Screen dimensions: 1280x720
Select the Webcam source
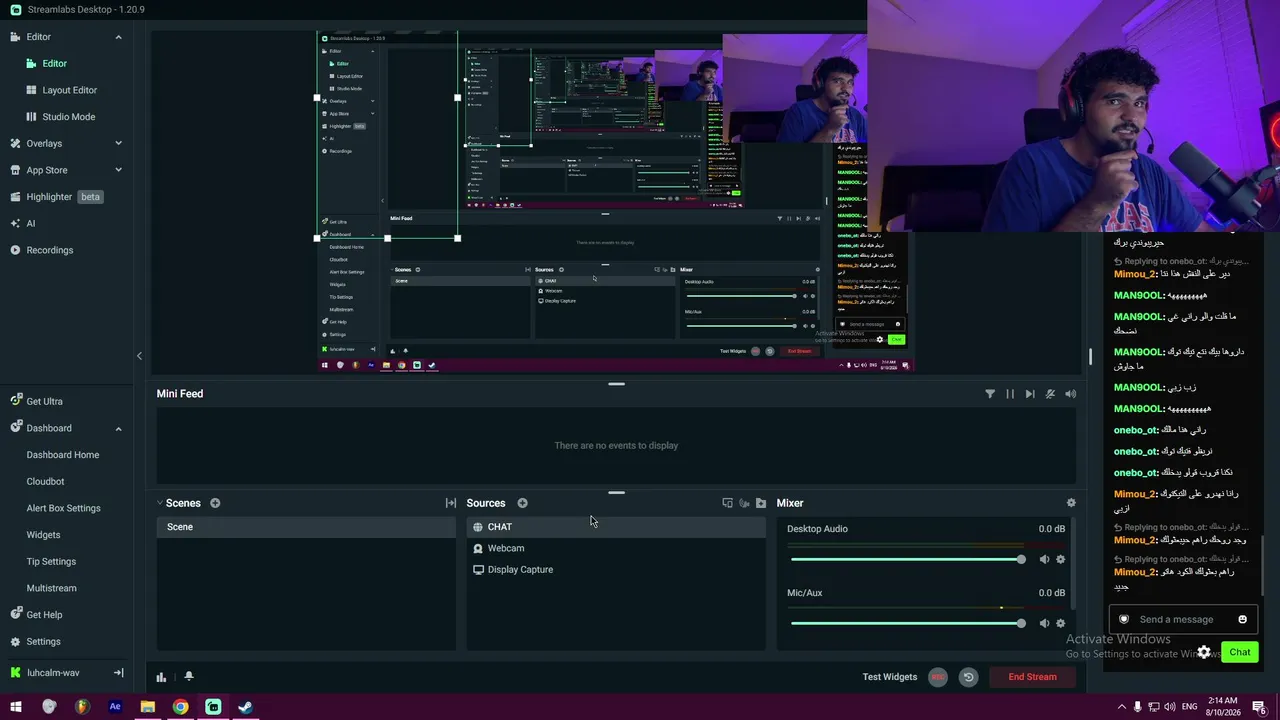[616, 548]
